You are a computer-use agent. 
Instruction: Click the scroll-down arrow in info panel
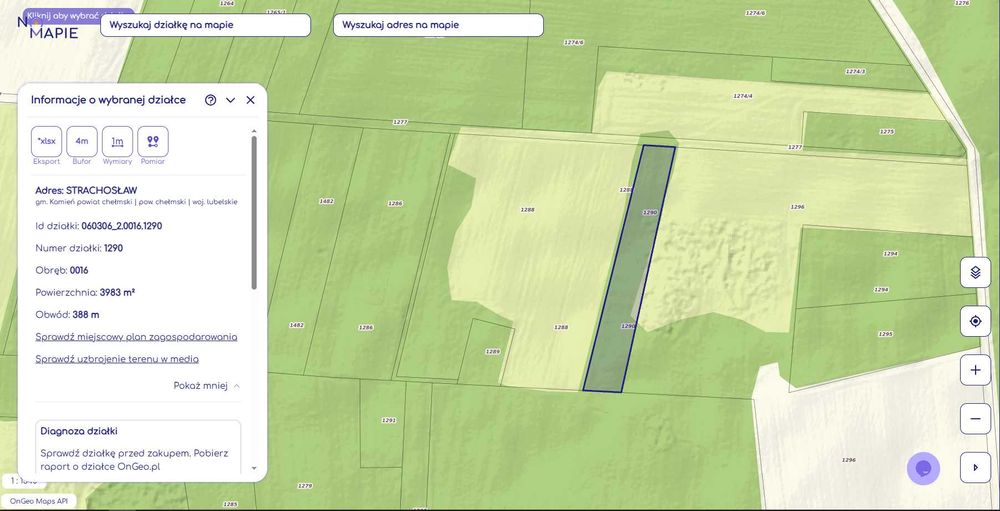(x=254, y=468)
